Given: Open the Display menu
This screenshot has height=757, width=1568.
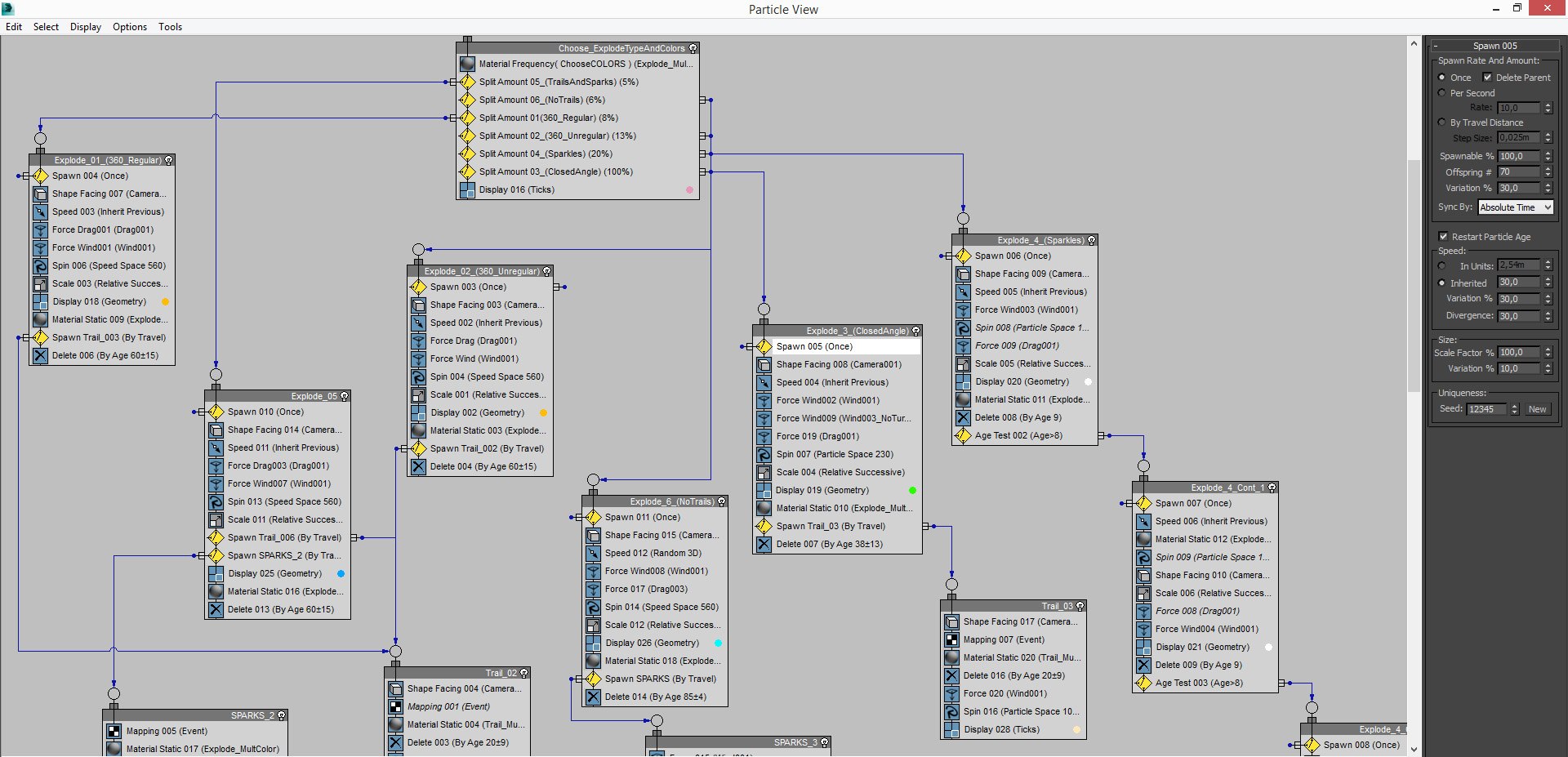Looking at the screenshot, I should point(86,27).
